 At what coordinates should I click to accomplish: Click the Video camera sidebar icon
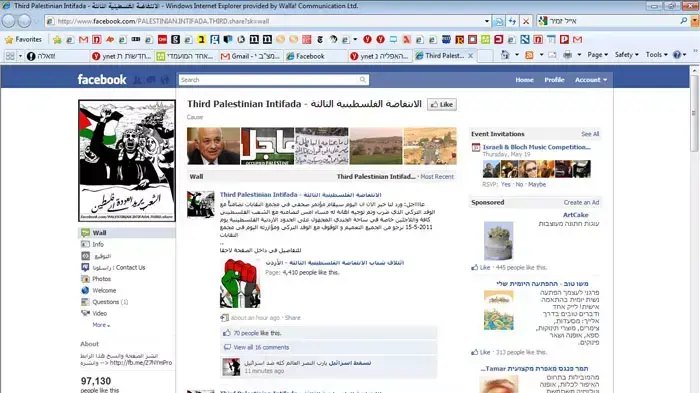(85, 313)
